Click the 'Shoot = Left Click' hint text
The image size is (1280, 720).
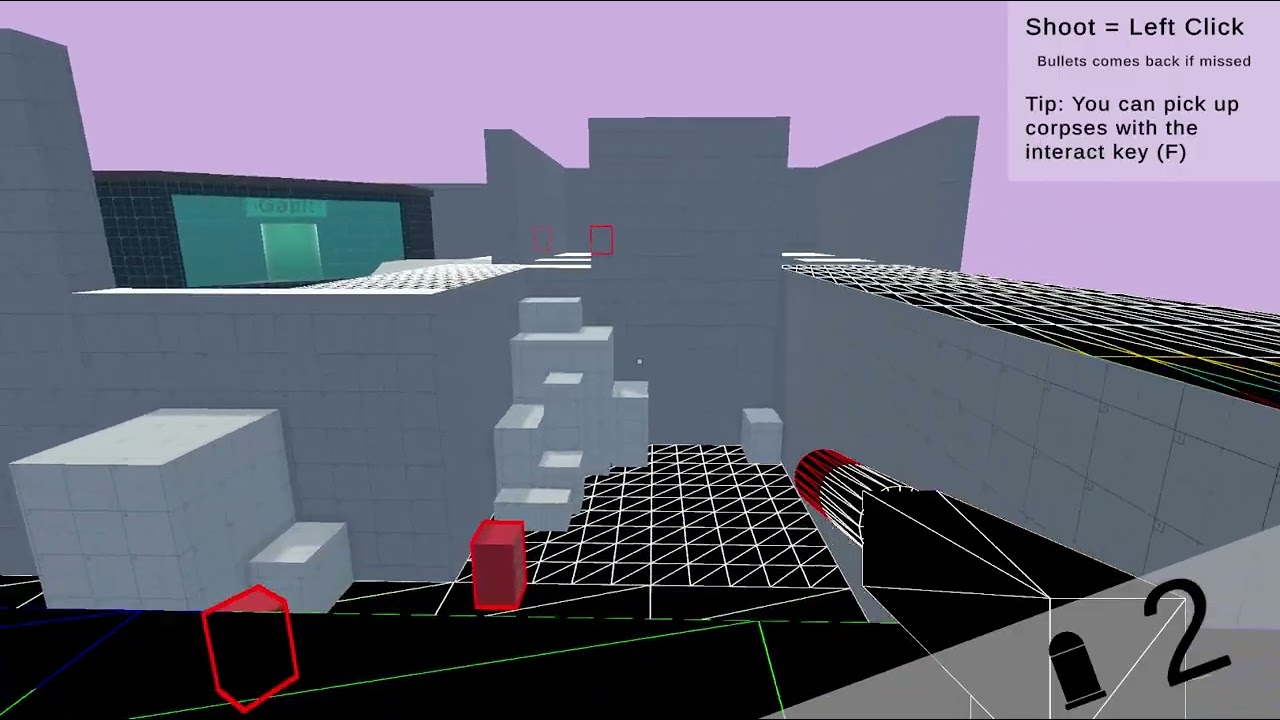pos(1134,27)
